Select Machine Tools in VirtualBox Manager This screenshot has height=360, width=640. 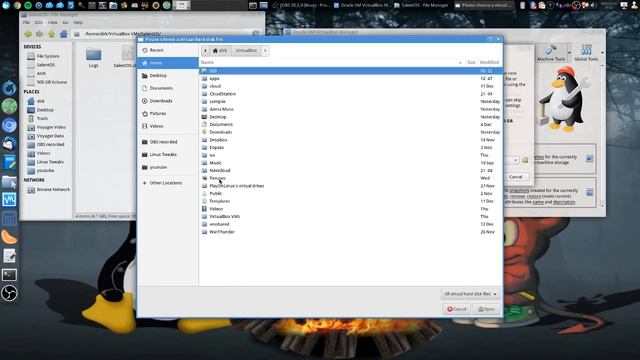(551, 53)
